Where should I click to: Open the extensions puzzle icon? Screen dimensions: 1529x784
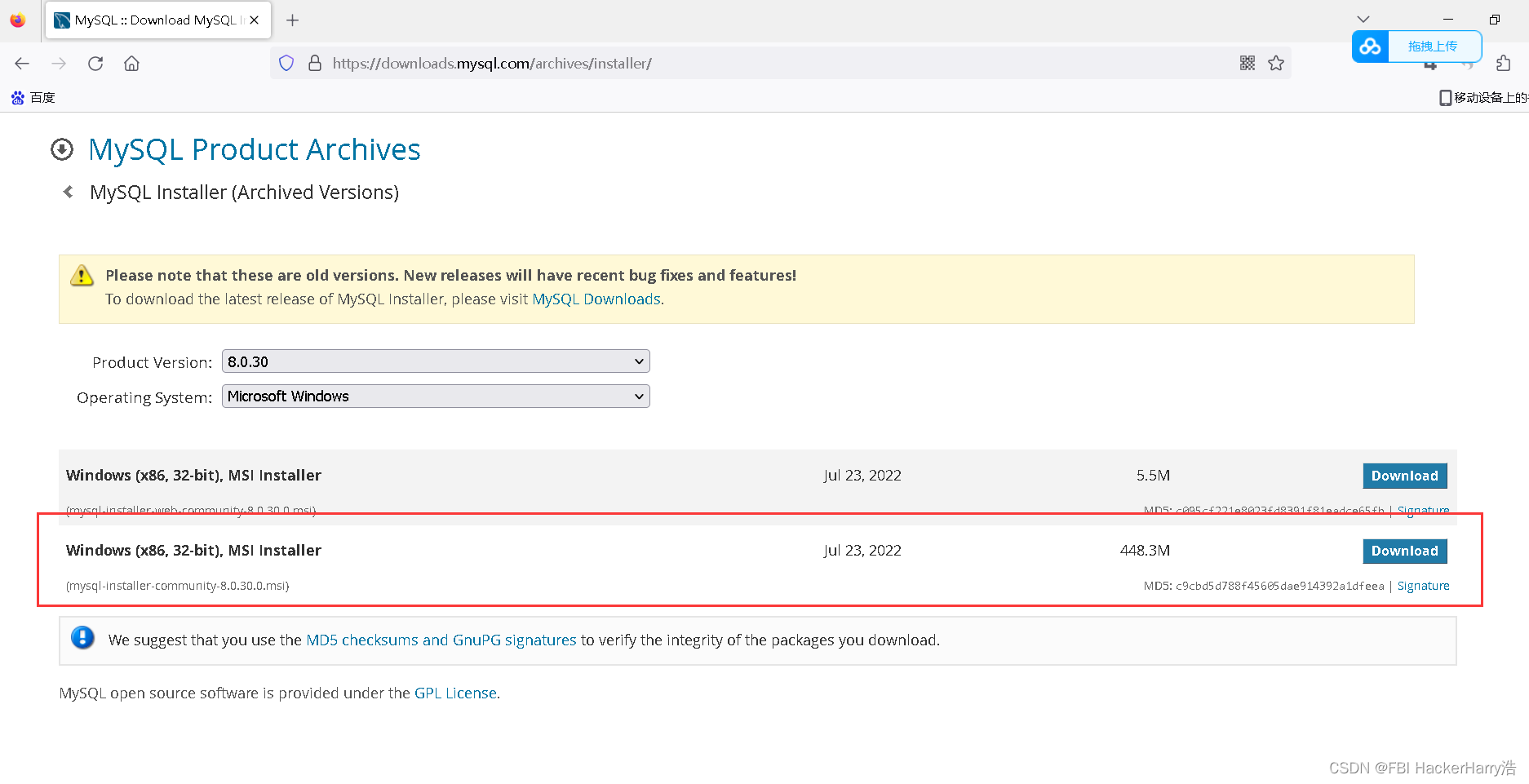(x=1503, y=63)
